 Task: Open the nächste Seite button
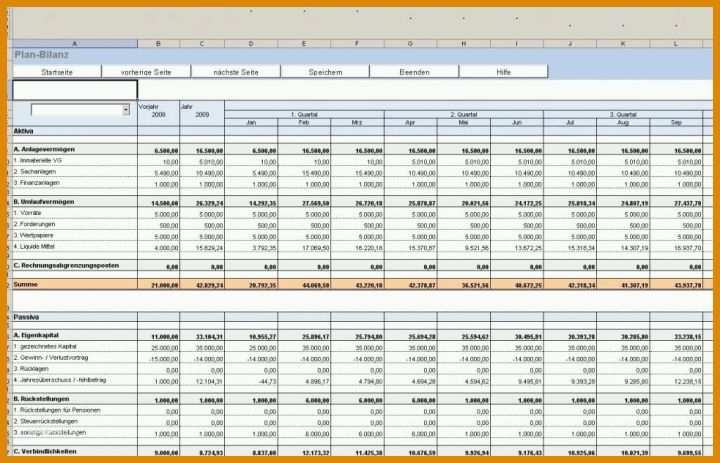236,72
